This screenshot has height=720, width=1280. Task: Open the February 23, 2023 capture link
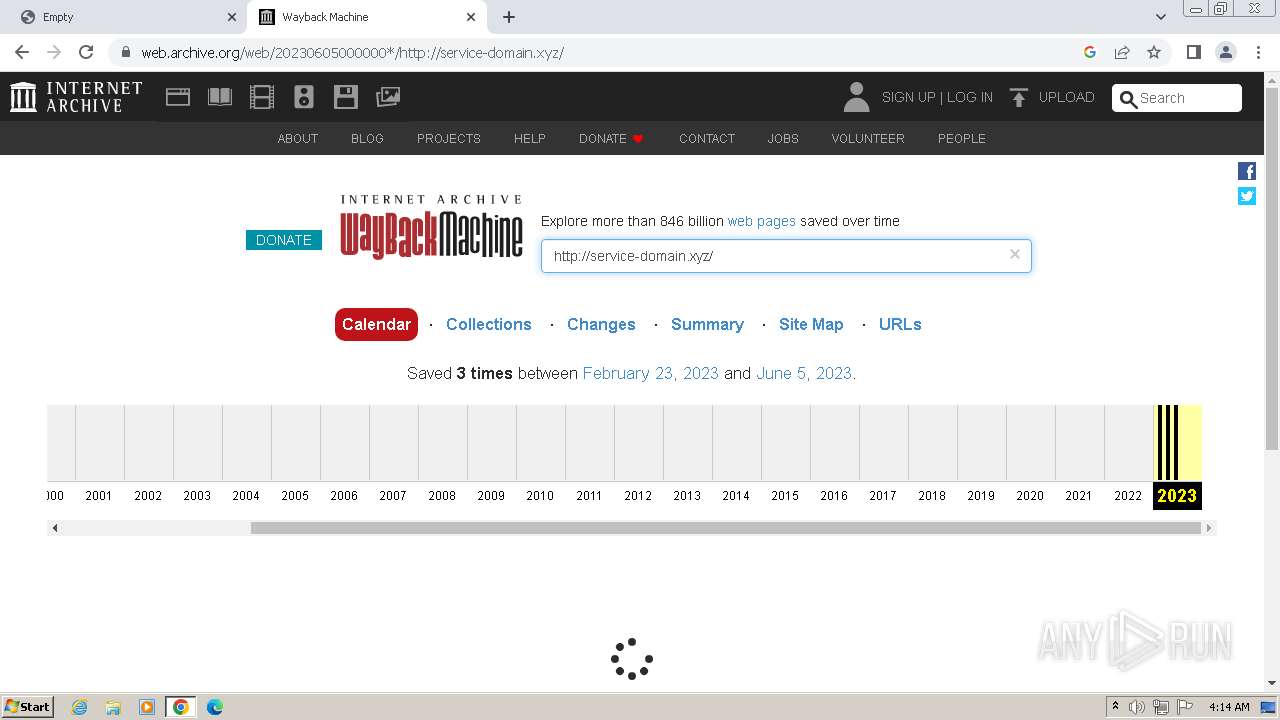[650, 373]
